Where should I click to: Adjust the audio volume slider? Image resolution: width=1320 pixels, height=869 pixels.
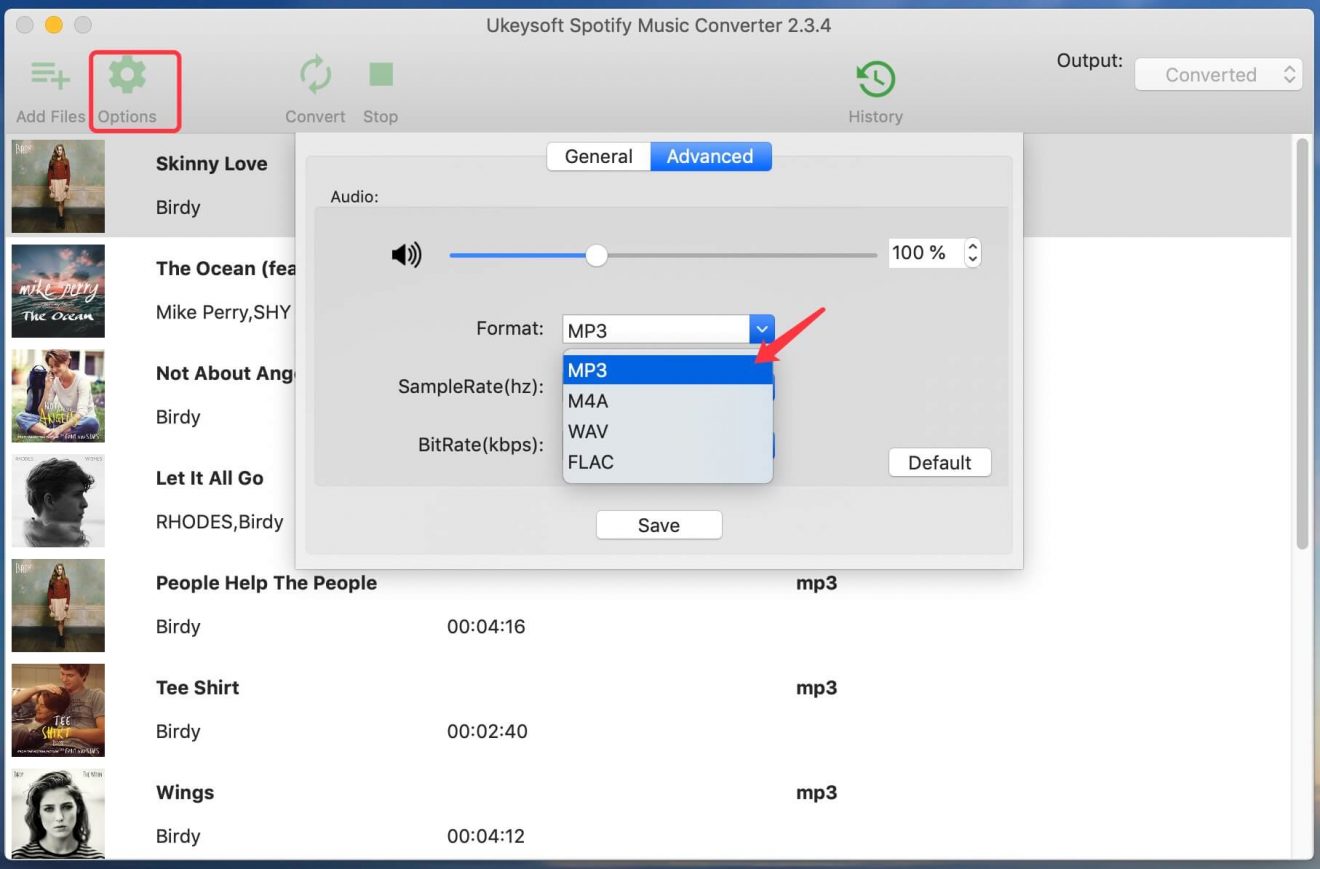[597, 256]
